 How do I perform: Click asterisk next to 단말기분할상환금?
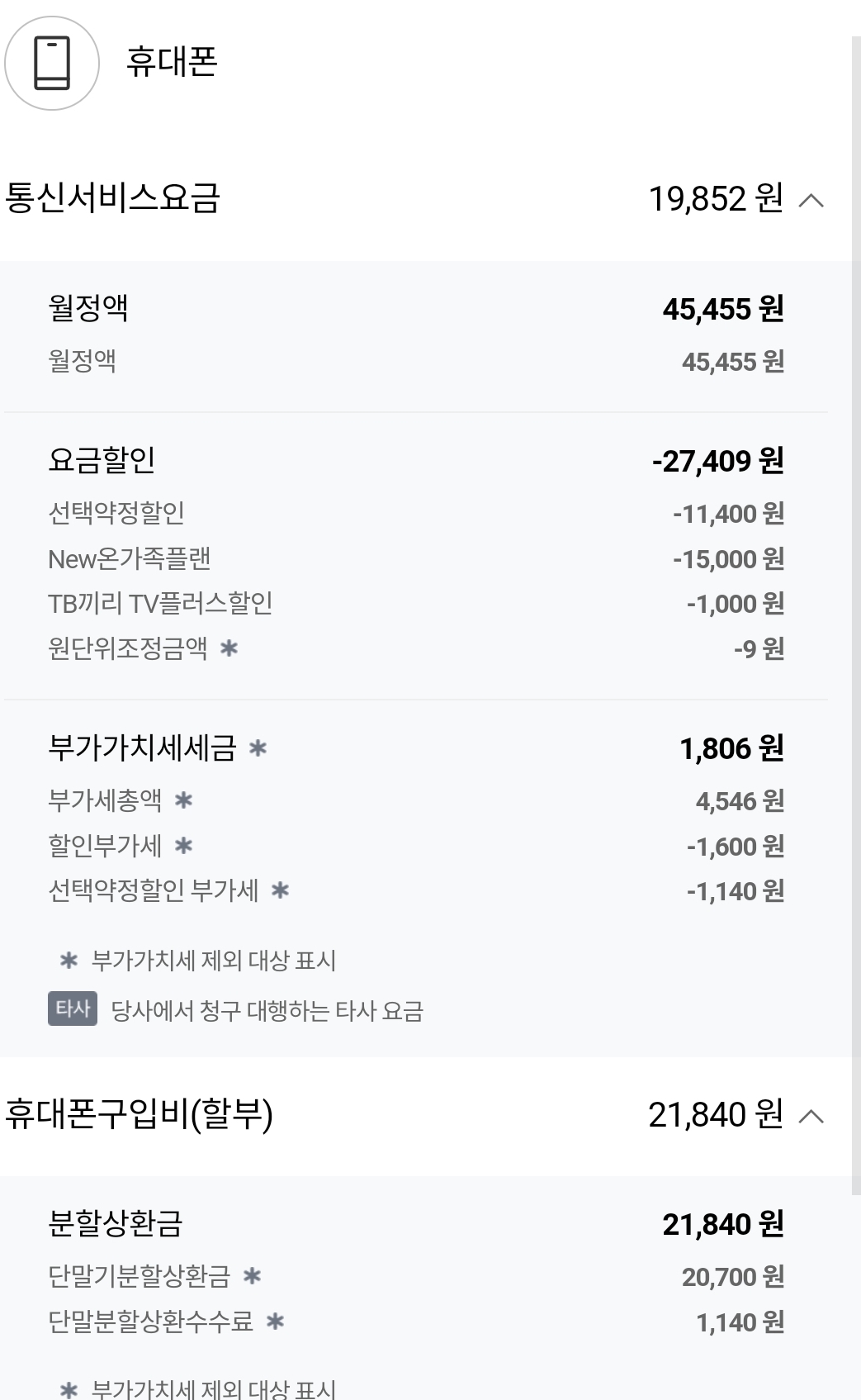tap(252, 1277)
